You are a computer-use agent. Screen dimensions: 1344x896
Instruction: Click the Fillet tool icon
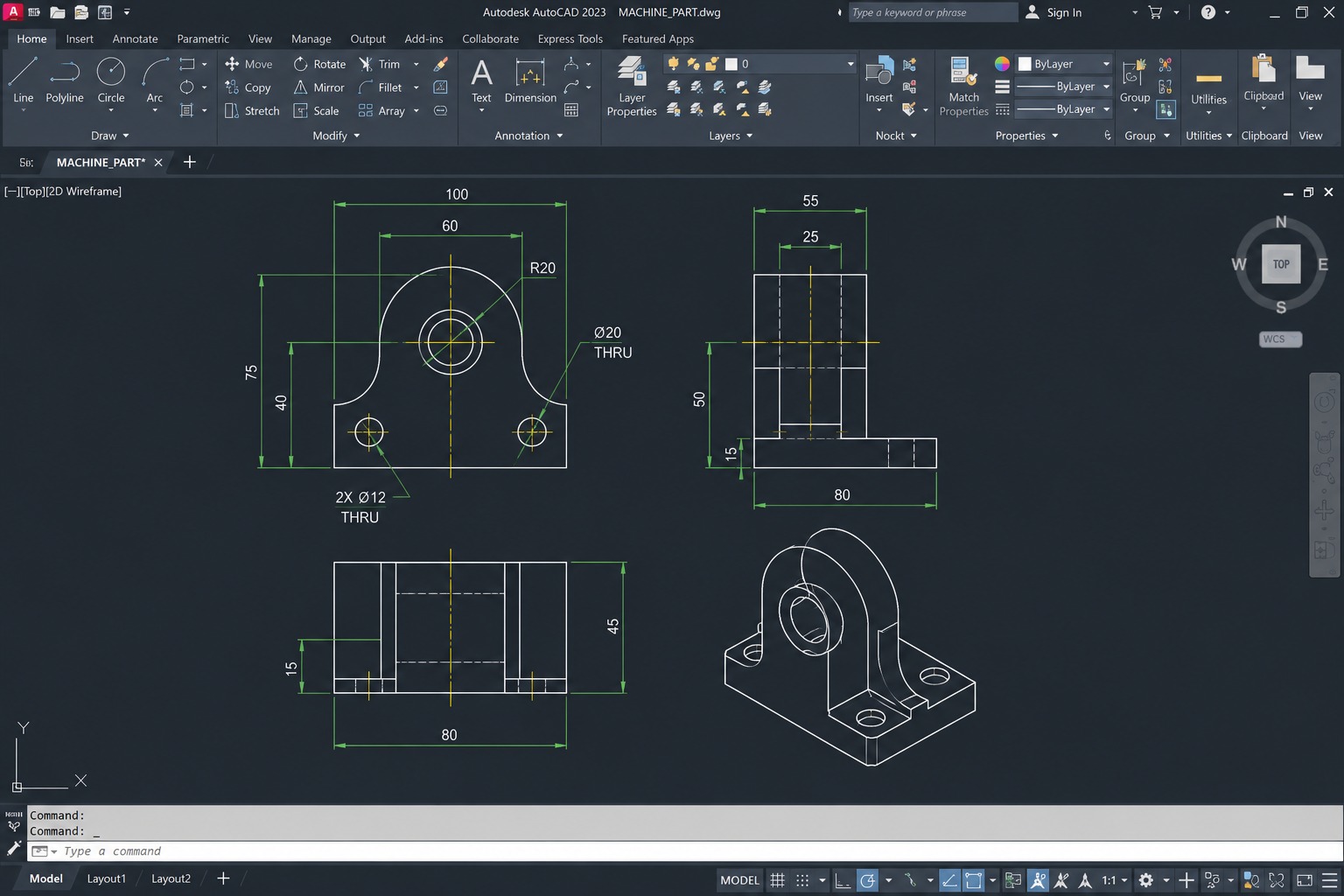tap(366, 87)
